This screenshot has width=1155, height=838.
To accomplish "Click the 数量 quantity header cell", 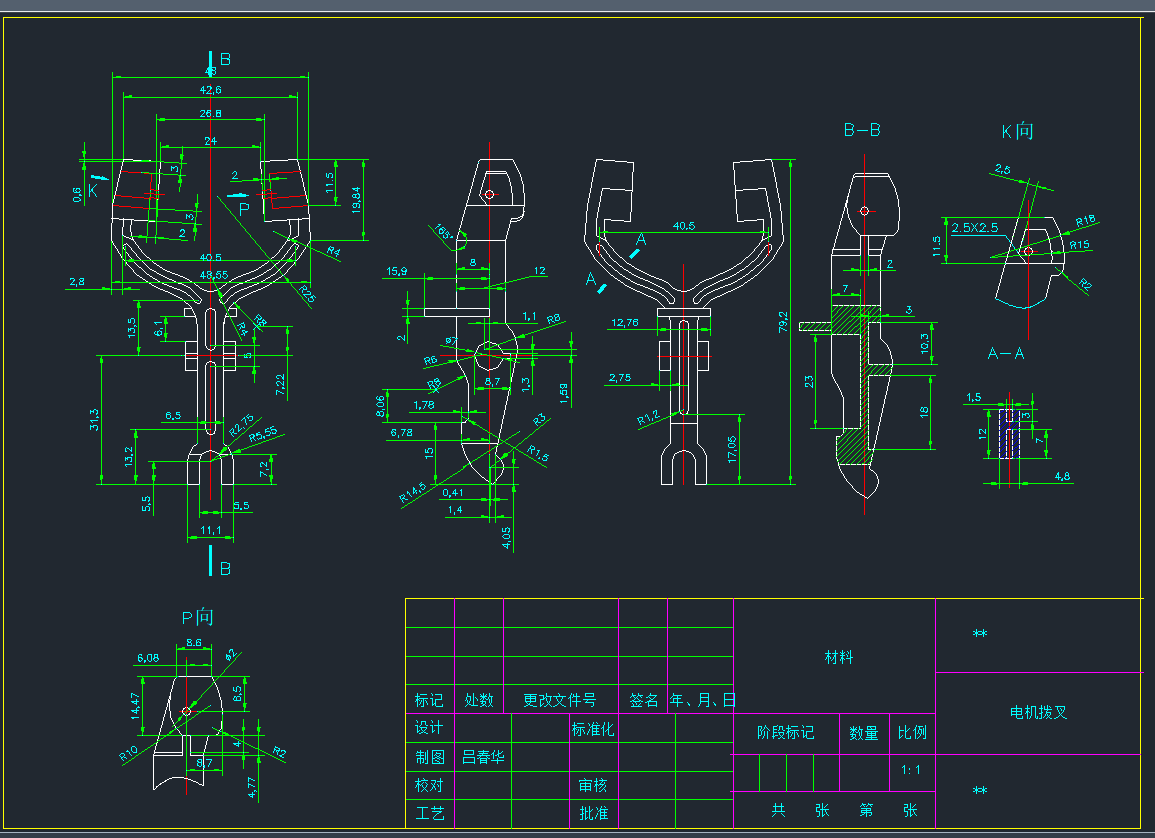I will (863, 733).
